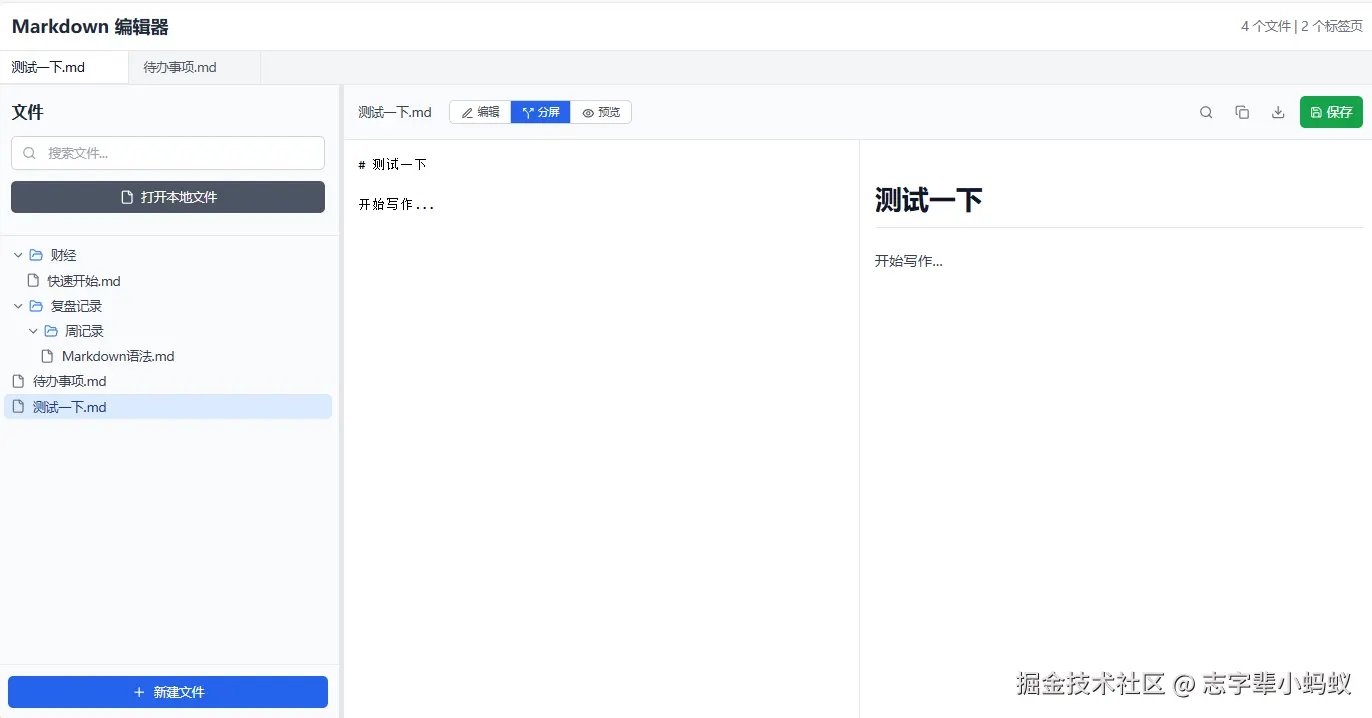Click the file icon beside 快速开始.md
Viewport: 1372px width, 718px height.
point(33,281)
